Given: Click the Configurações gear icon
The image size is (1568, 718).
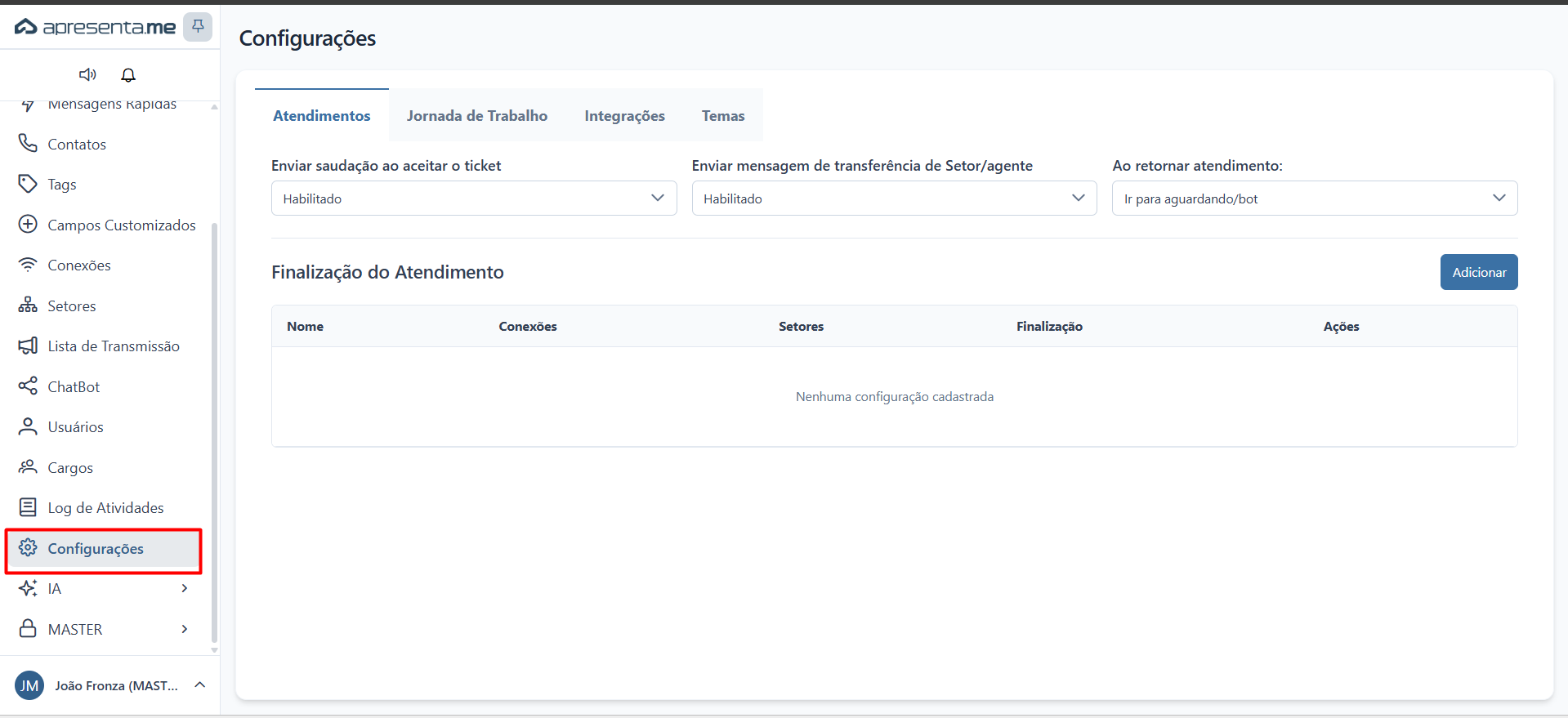Looking at the screenshot, I should click(x=28, y=548).
